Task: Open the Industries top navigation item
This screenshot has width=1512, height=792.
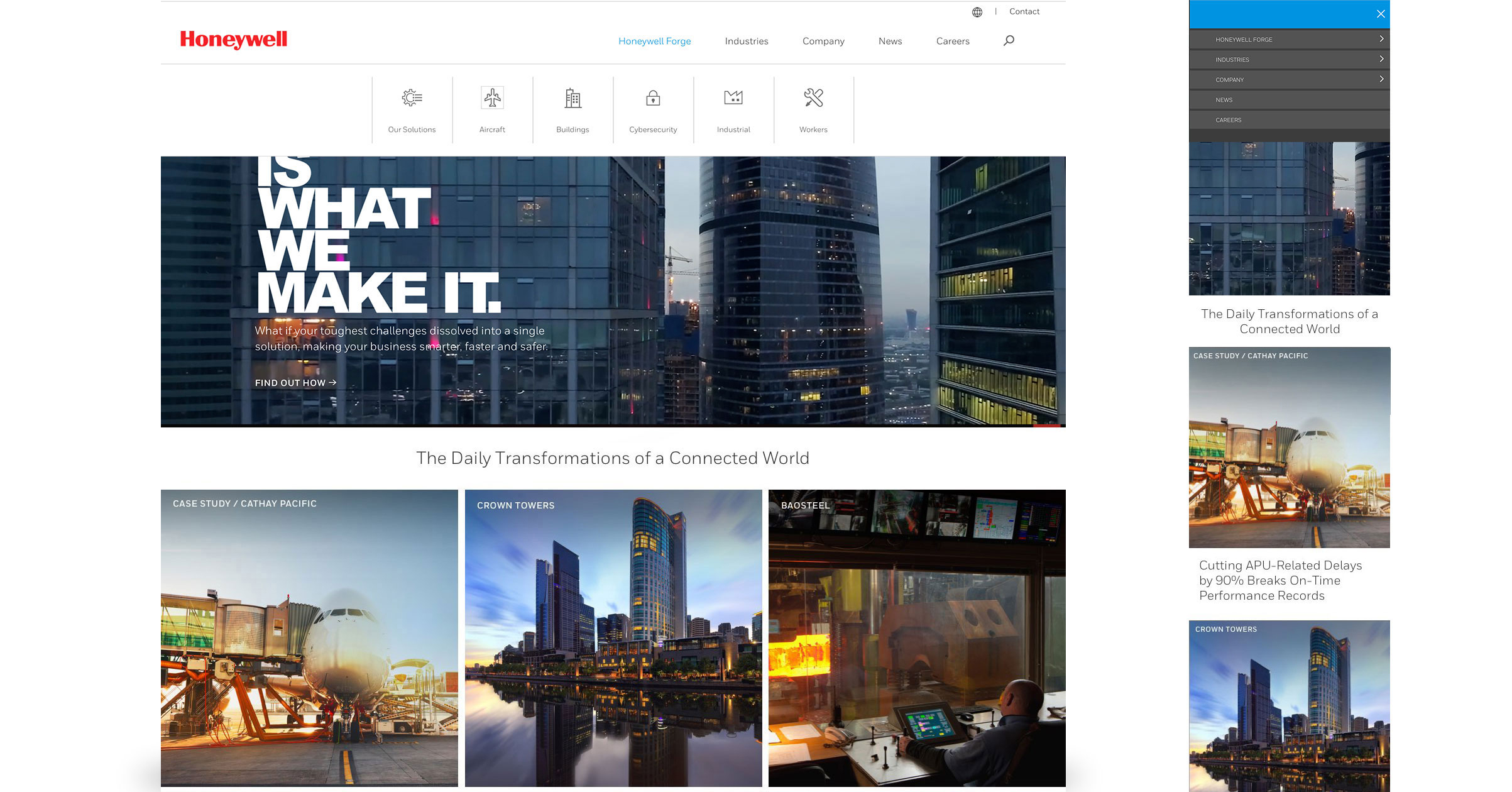Action: [x=746, y=41]
